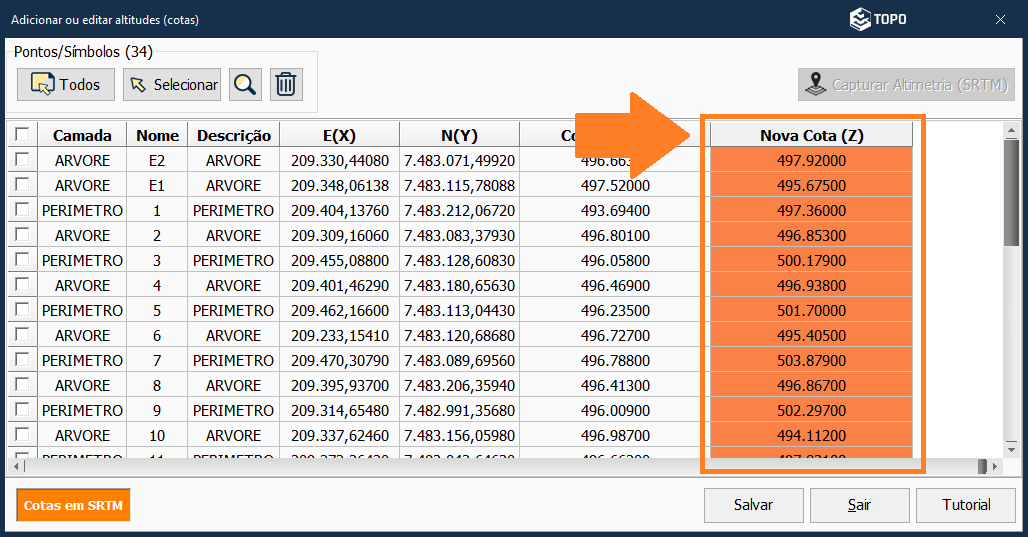The width and height of the screenshot is (1028, 537).
Task: Sort by the Camada column header
Action: click(82, 135)
